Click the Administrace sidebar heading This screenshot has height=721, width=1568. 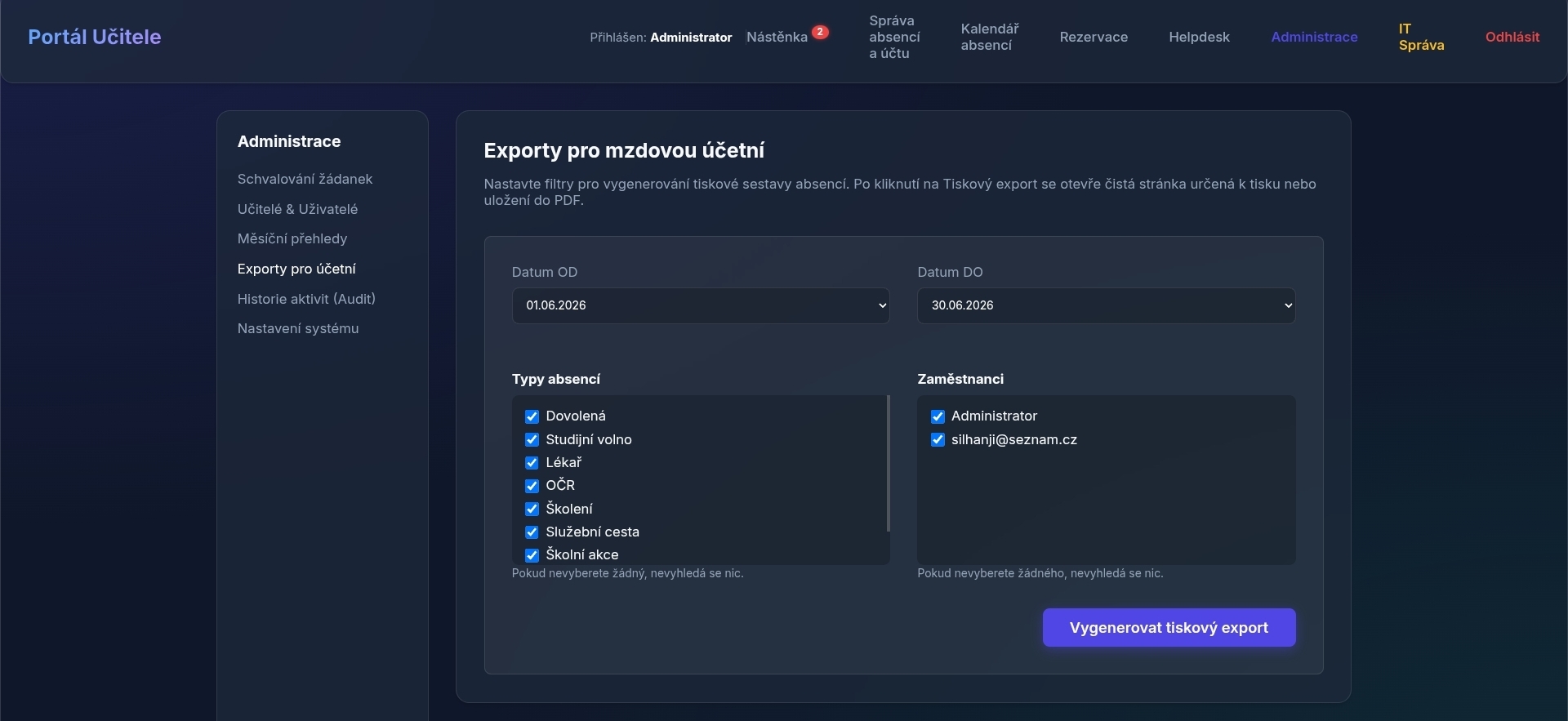pyautogui.click(x=289, y=141)
